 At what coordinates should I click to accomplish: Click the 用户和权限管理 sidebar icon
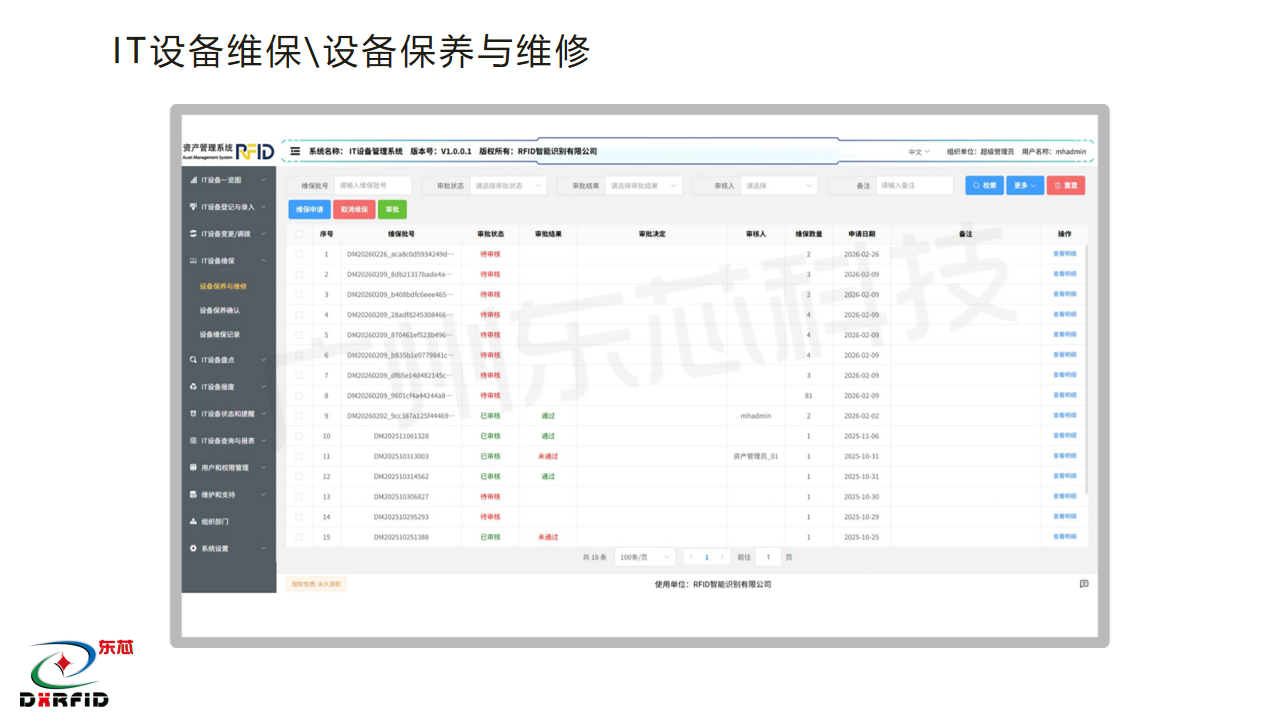[x=193, y=467]
